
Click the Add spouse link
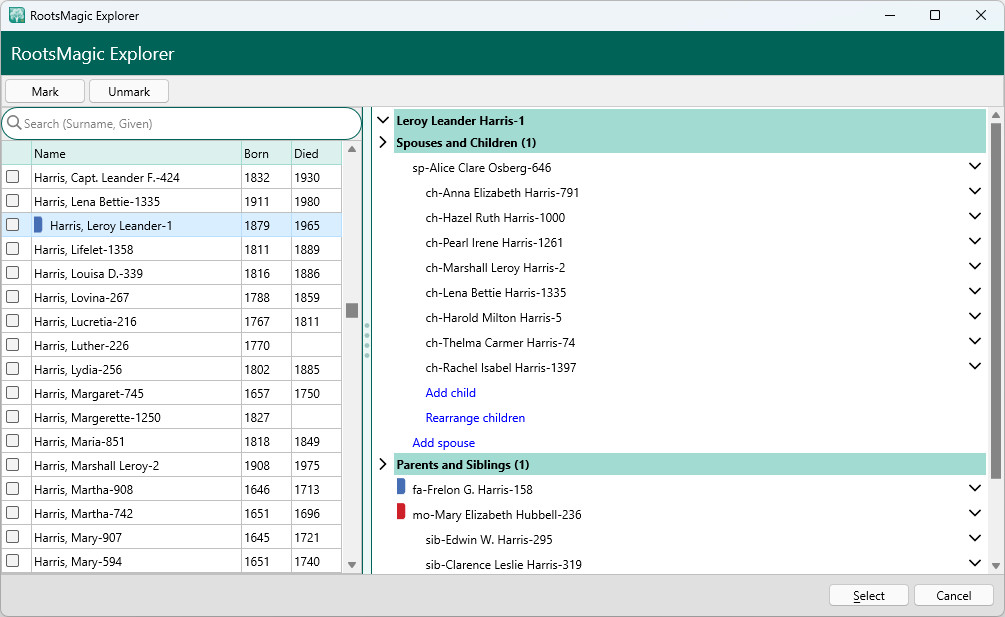tap(444, 443)
